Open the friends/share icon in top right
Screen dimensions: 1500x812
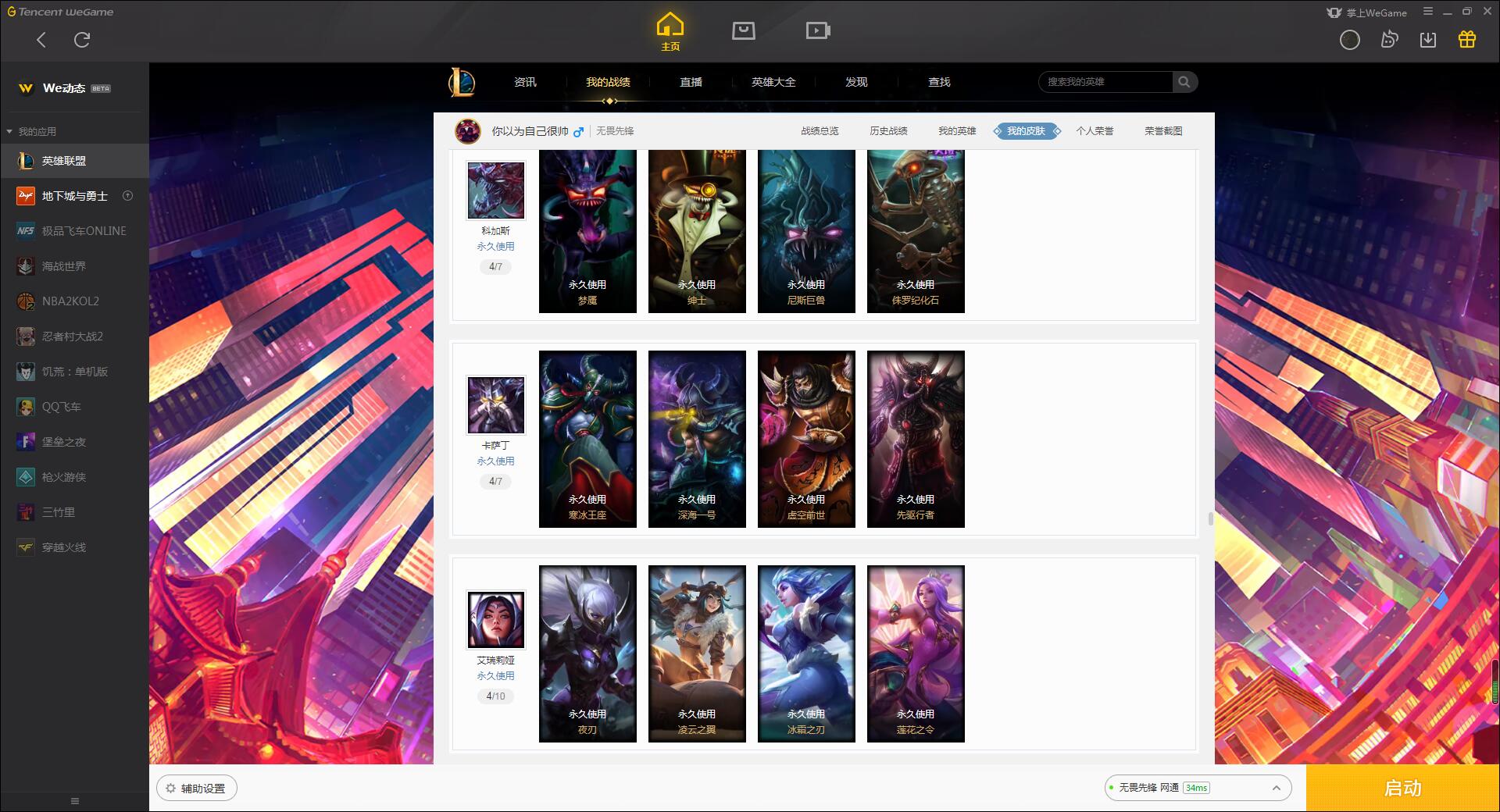[1389, 39]
